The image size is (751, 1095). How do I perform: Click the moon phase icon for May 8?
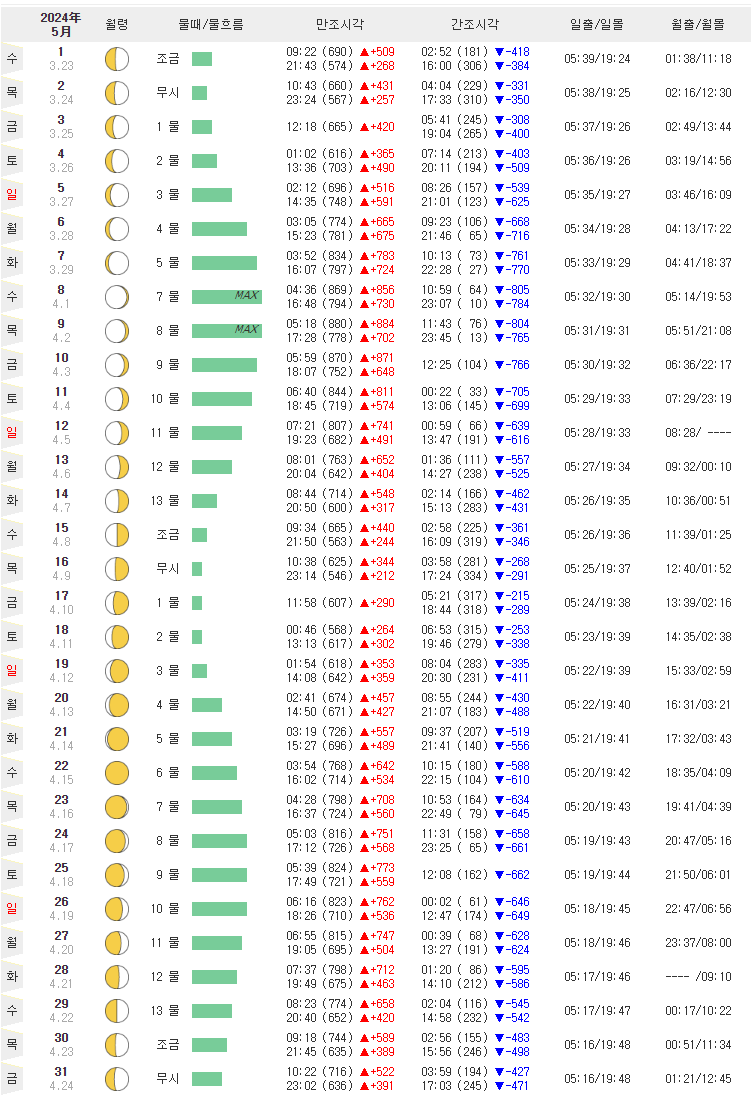117,297
